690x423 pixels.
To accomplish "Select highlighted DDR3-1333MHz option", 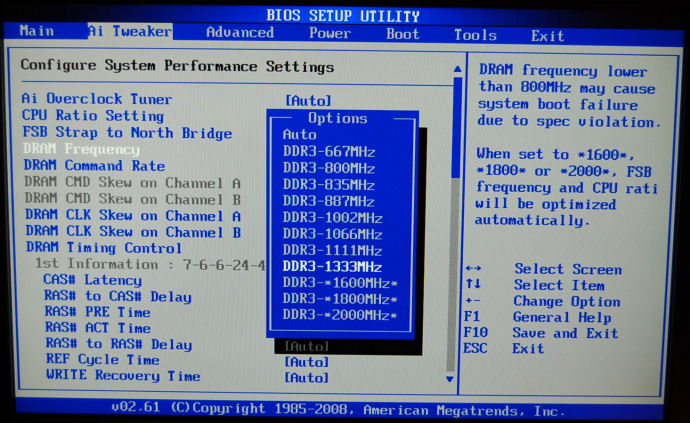I will (333, 266).
